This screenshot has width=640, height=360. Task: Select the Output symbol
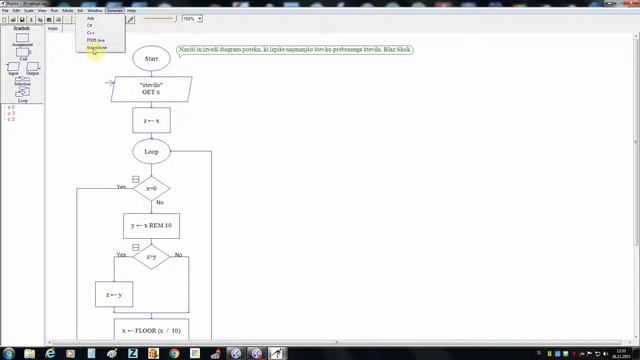(x=33, y=68)
